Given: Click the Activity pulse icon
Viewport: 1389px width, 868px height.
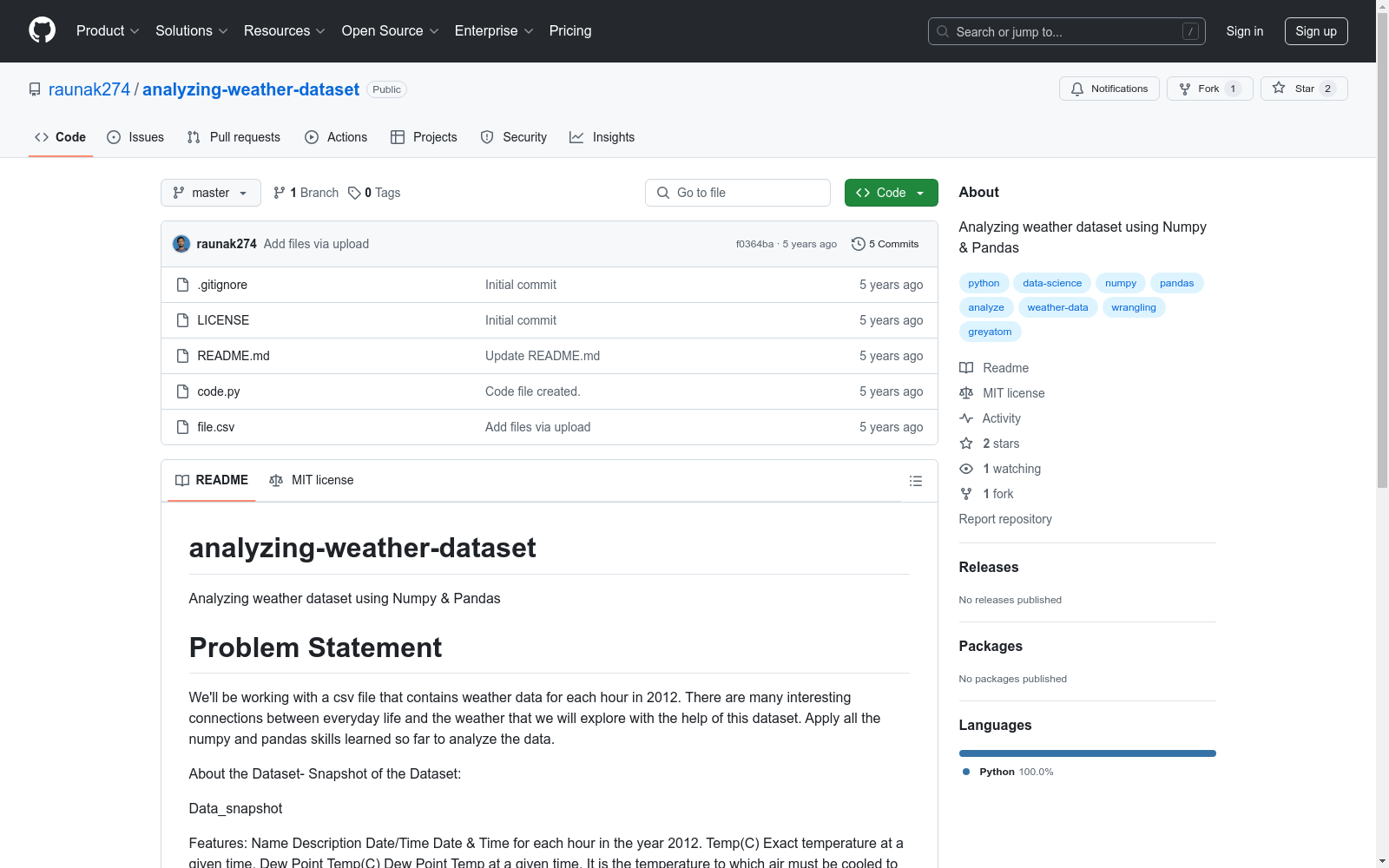Looking at the screenshot, I should (x=966, y=418).
